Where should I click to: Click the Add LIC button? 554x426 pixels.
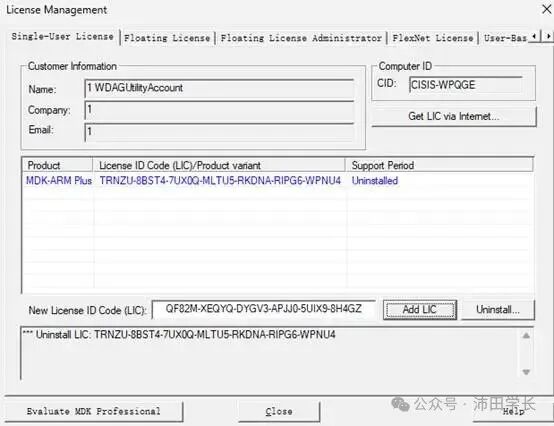click(x=420, y=310)
